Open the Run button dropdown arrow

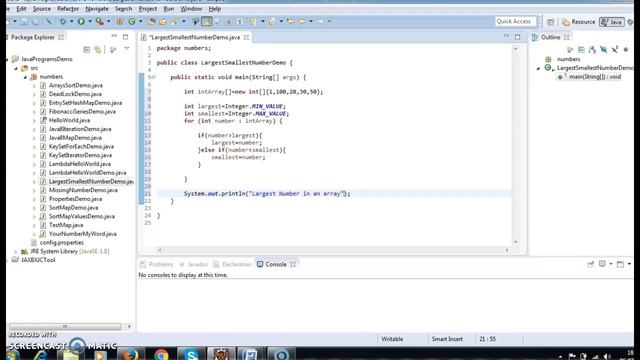pos(90,21)
